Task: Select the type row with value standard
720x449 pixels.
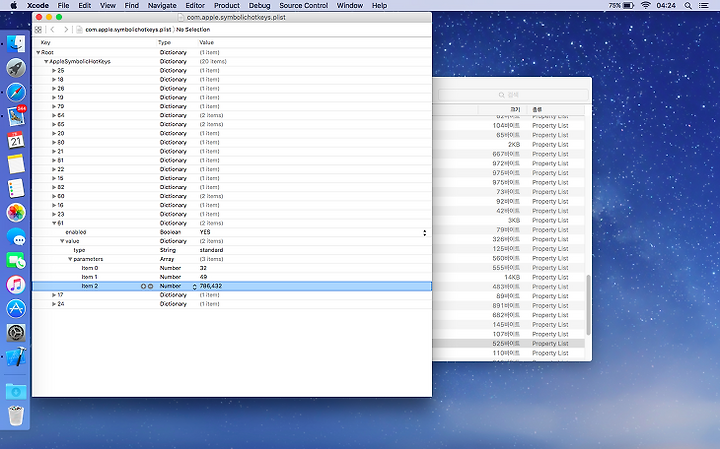Action: (232, 250)
